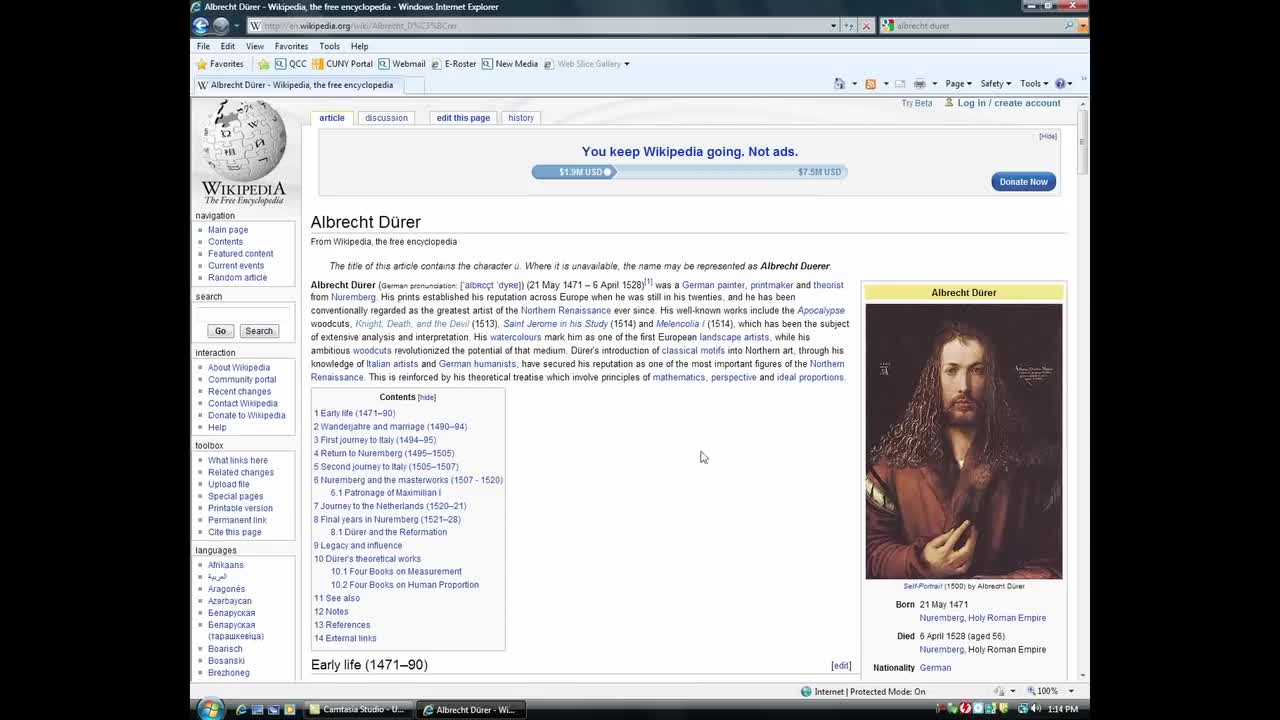This screenshot has height=720, width=1280.
Task: Click the Wikipedia globe logo
Action: tap(244, 152)
